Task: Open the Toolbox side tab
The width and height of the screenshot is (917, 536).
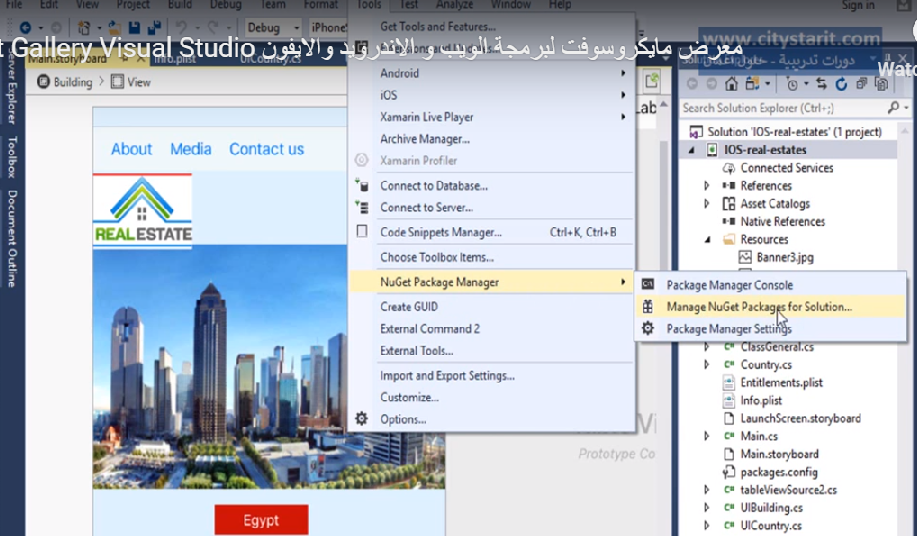Action: click(12, 157)
